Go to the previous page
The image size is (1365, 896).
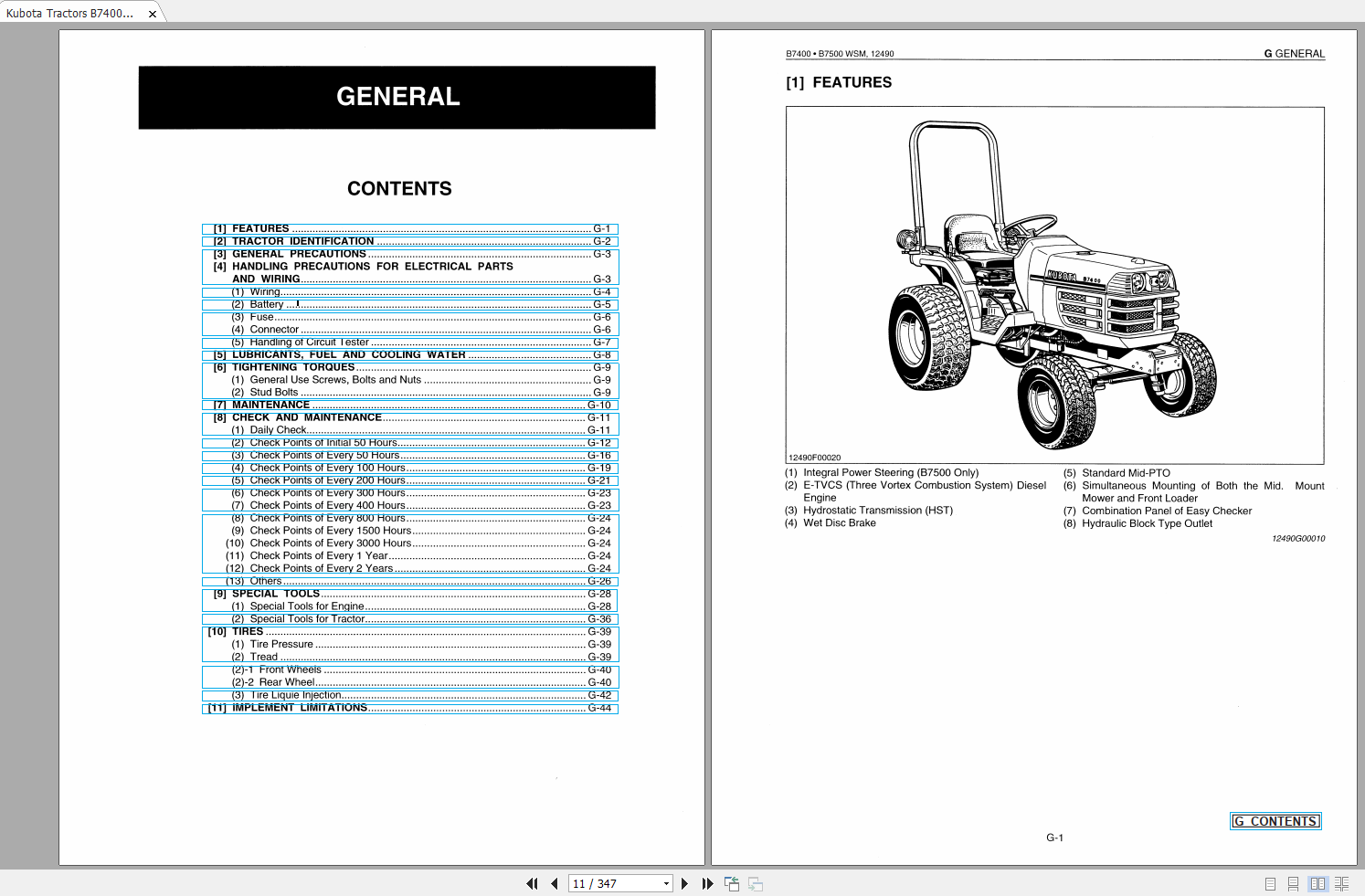tap(554, 883)
